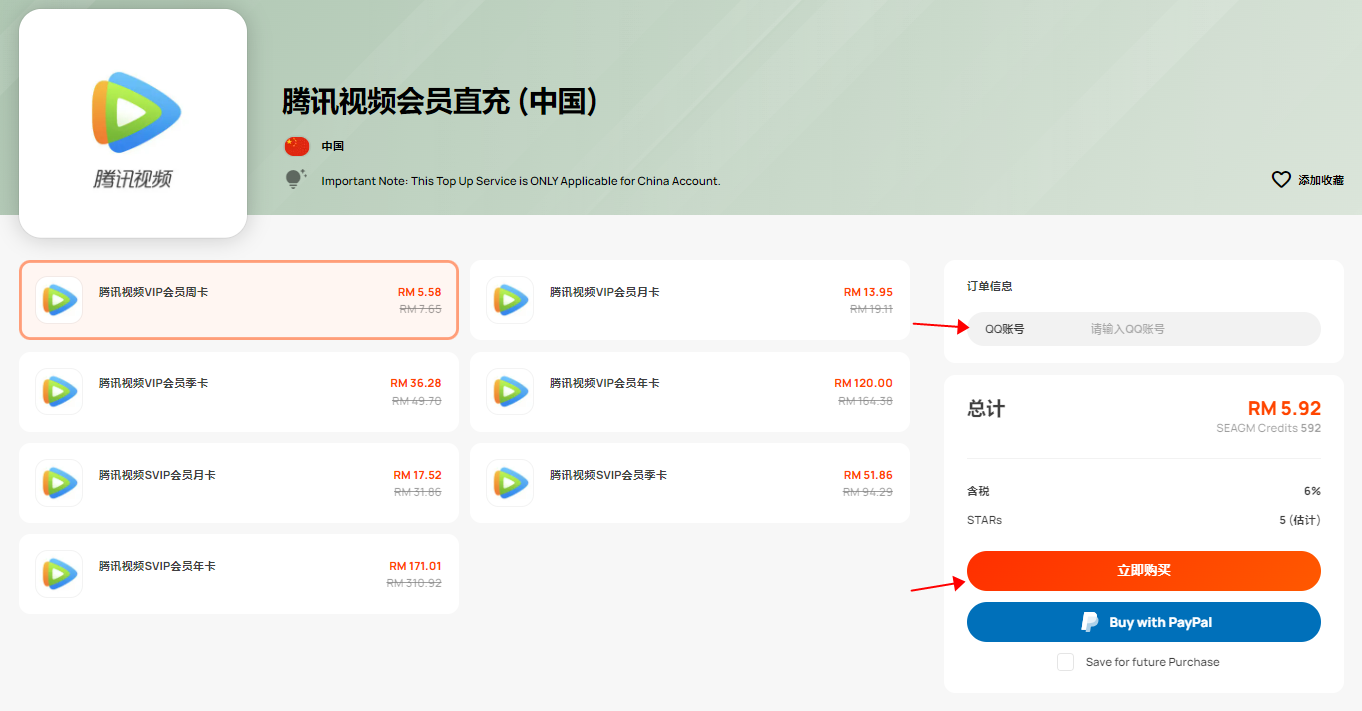Click the PayPal logo in the blue button
Image resolution: width=1362 pixels, height=711 pixels.
click(1090, 622)
